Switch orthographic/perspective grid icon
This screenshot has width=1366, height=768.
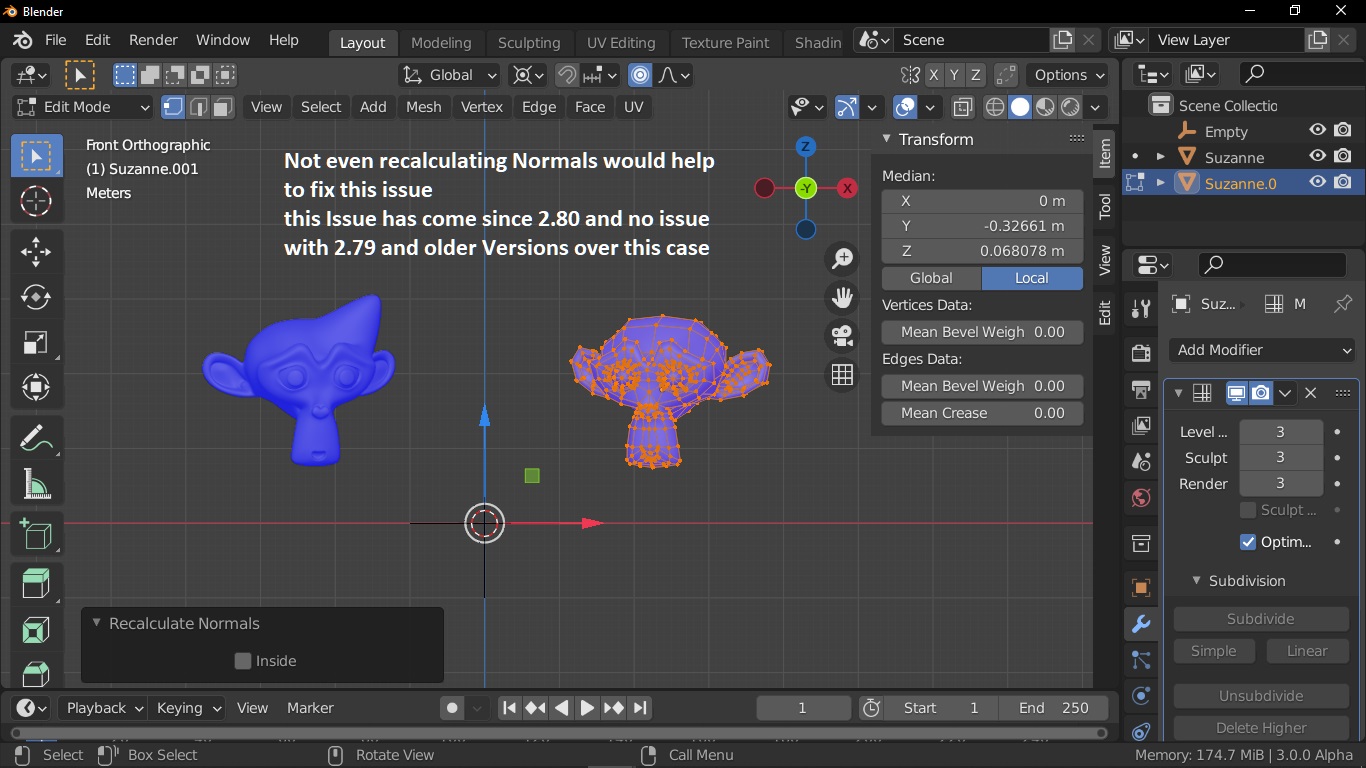click(x=843, y=374)
